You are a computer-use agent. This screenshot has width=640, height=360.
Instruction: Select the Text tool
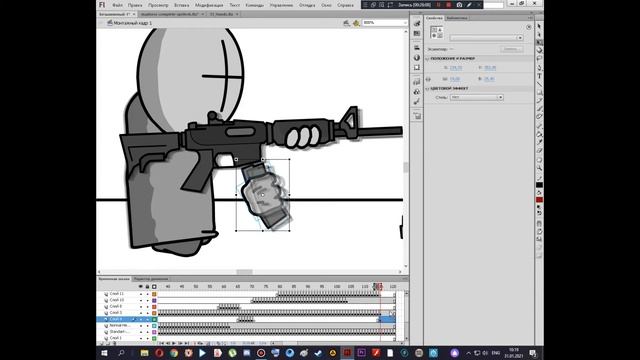pos(539,76)
